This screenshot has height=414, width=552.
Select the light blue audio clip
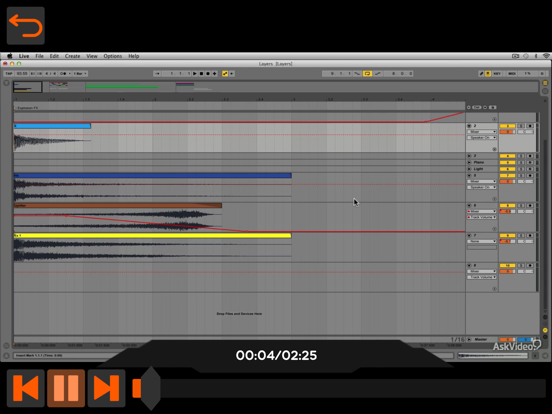pyautogui.click(x=52, y=126)
